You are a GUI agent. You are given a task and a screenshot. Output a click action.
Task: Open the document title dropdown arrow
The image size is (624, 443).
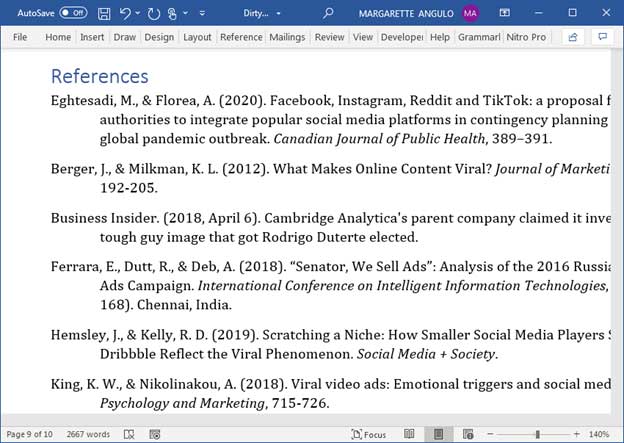click(x=279, y=13)
